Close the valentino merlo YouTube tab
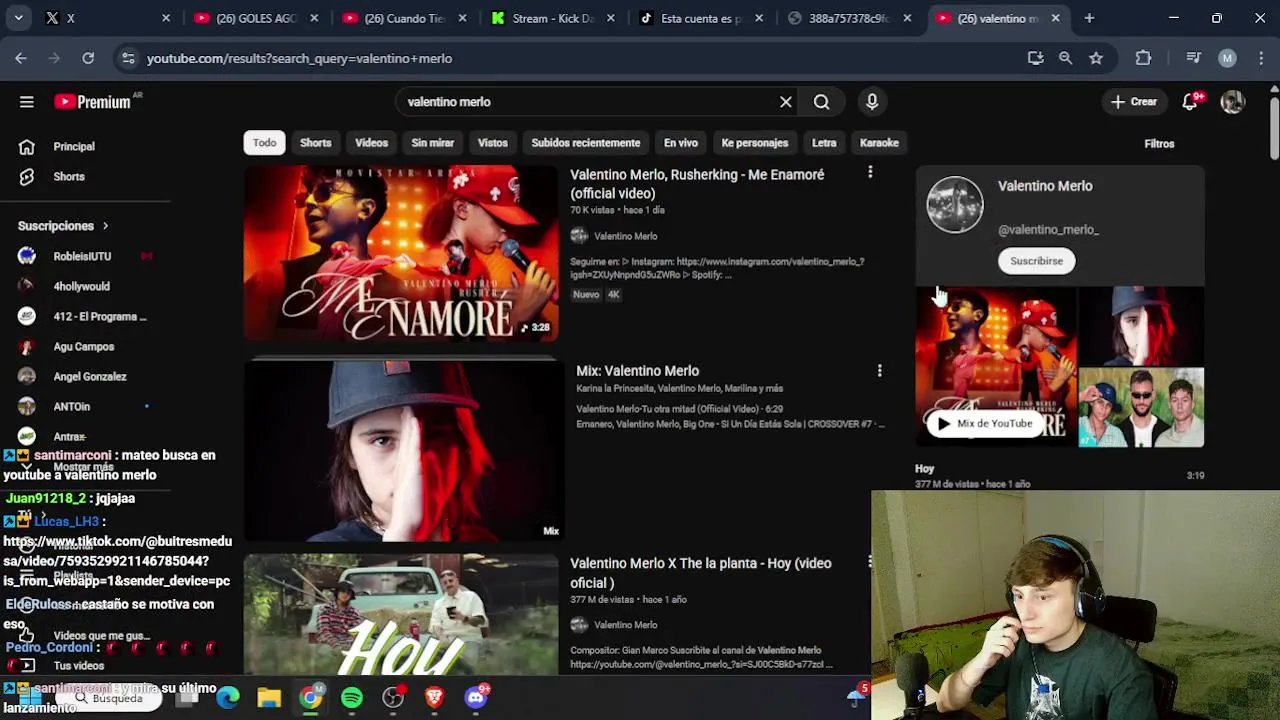 click(1055, 18)
